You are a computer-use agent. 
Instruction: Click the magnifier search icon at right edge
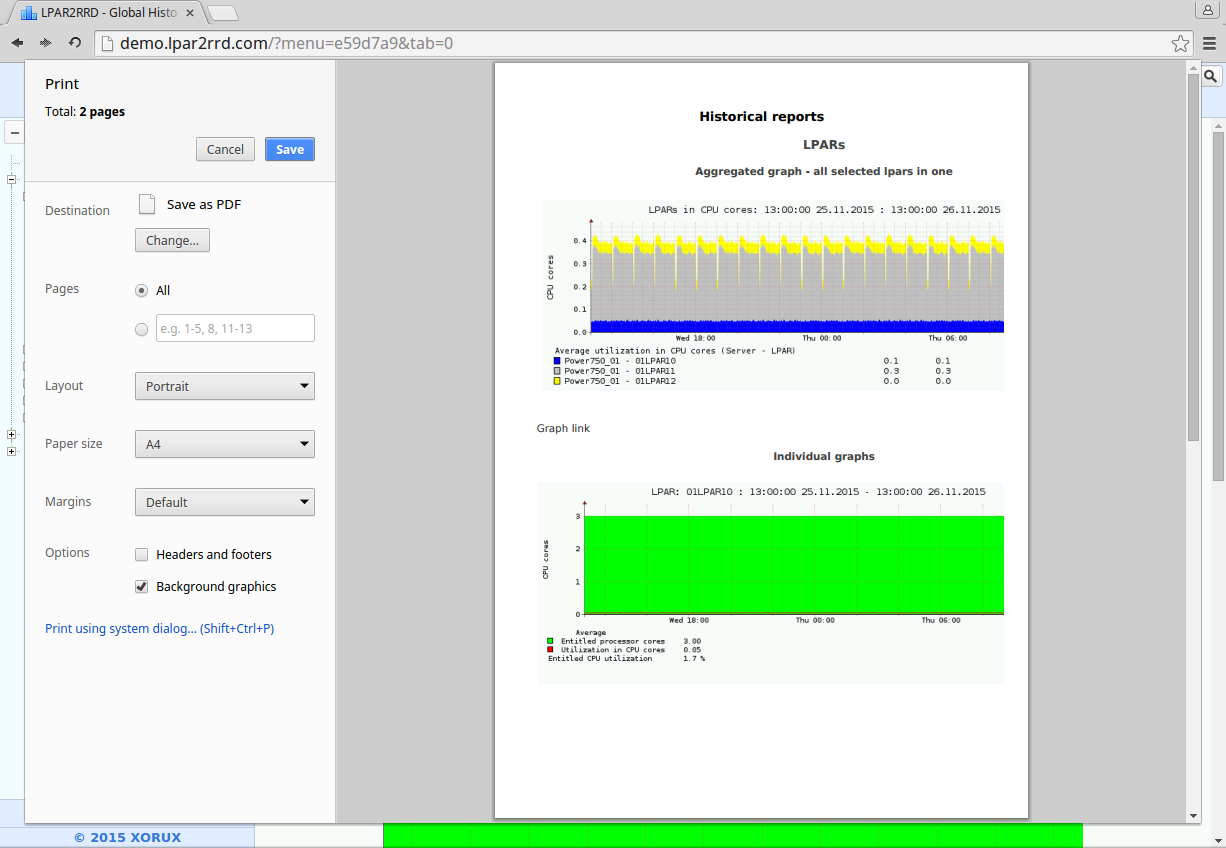(x=1209, y=76)
